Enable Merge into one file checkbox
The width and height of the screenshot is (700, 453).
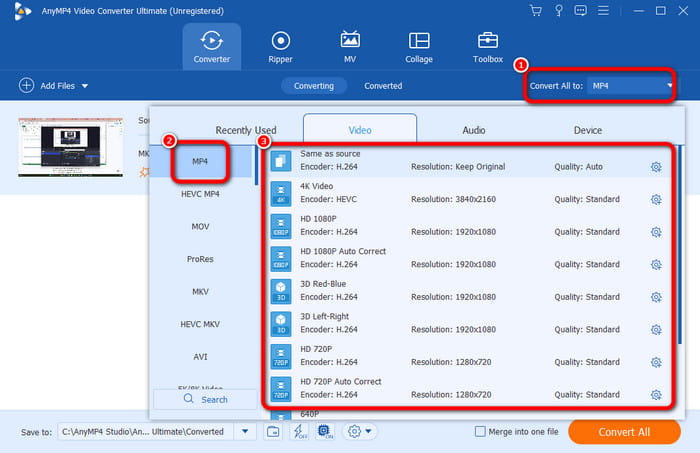point(480,432)
